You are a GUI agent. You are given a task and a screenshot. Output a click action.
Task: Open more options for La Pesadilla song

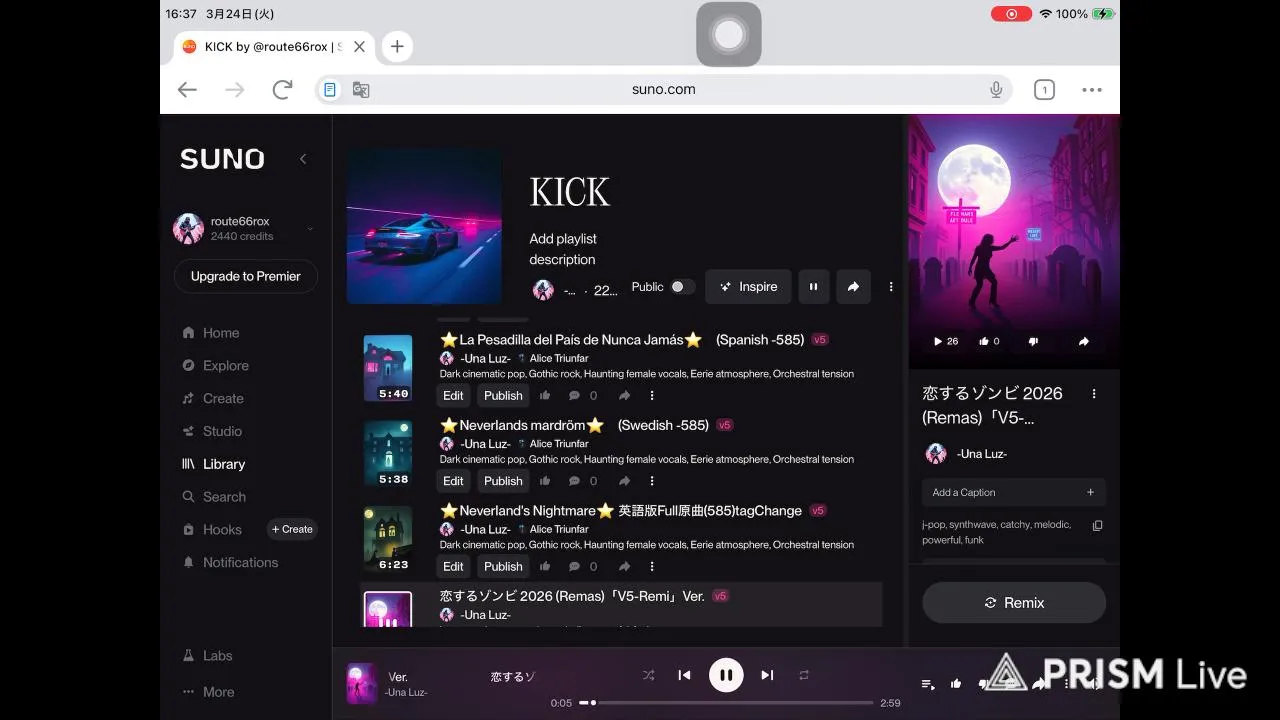652,396
